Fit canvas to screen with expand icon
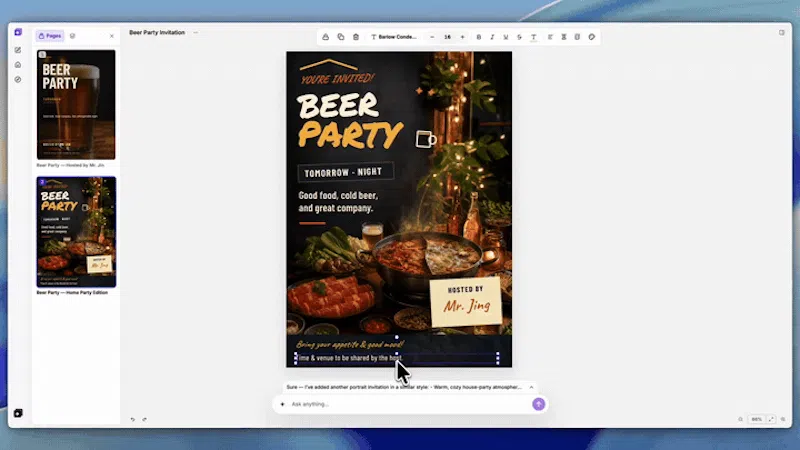Screen dimensions: 800x450 tap(771, 419)
